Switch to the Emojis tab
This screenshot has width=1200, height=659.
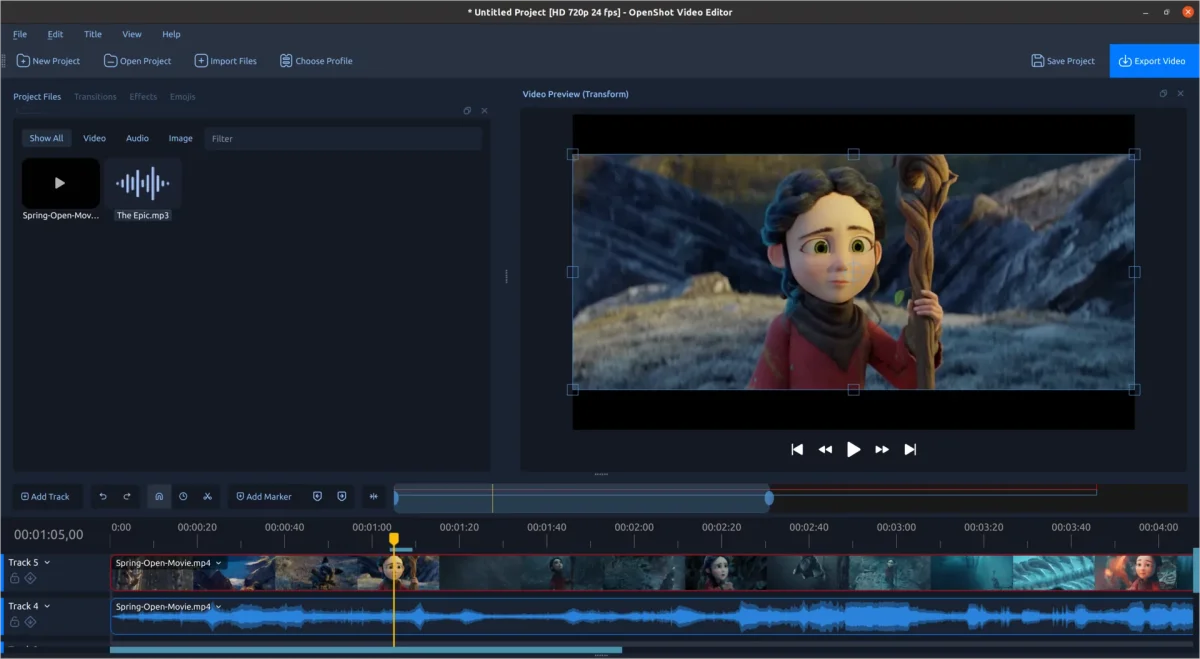[x=183, y=97]
